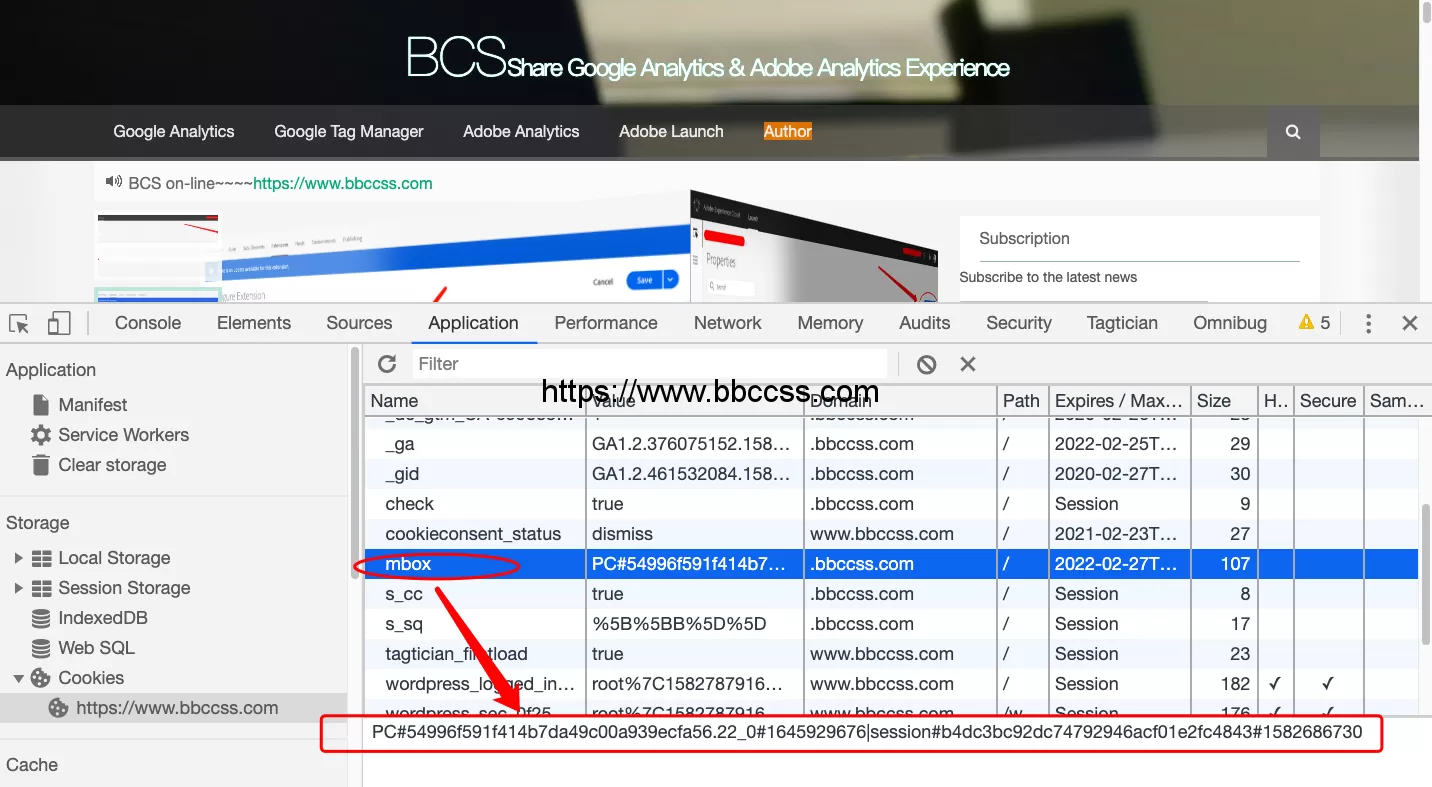Image resolution: width=1432 pixels, height=787 pixels.
Task: Sort cookies by Name column header
Action: coord(475,401)
